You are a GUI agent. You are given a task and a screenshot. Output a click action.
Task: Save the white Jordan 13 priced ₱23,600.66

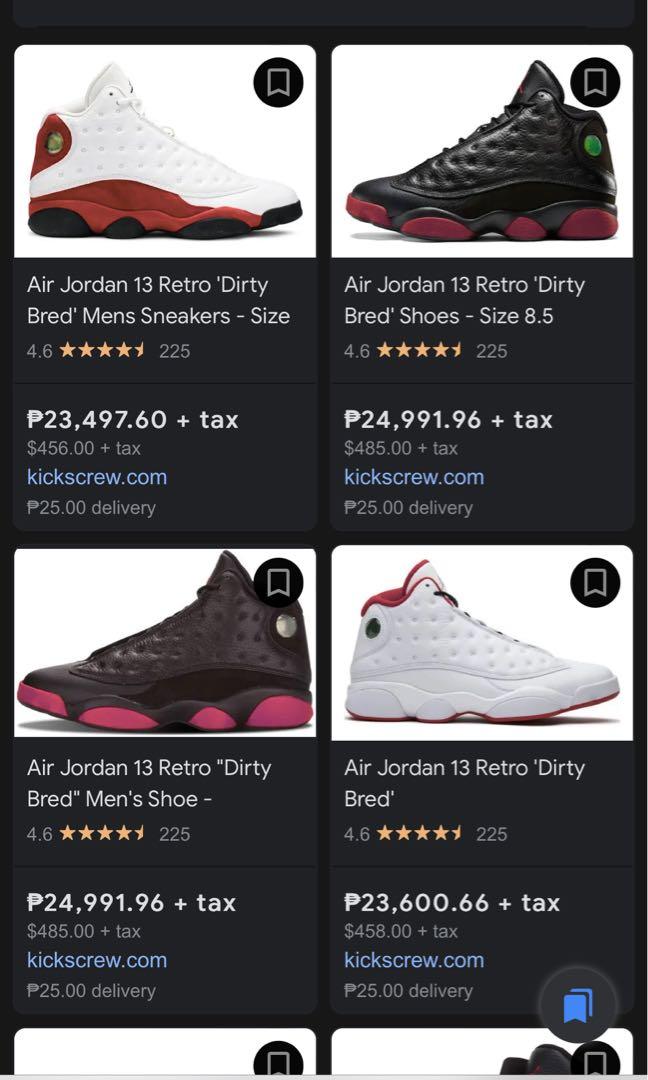pyautogui.click(x=595, y=582)
